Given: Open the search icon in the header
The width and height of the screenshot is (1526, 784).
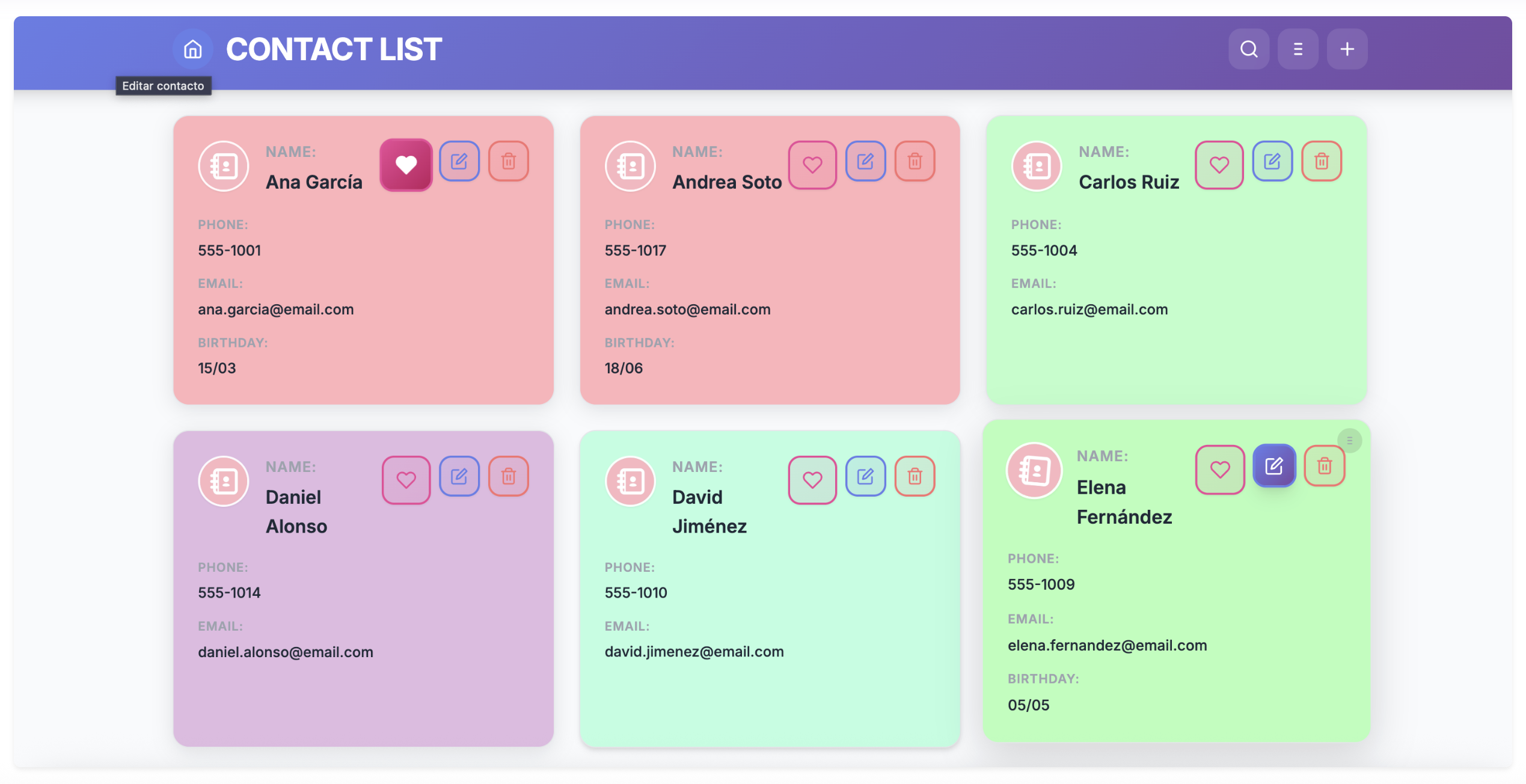Looking at the screenshot, I should (x=1249, y=49).
